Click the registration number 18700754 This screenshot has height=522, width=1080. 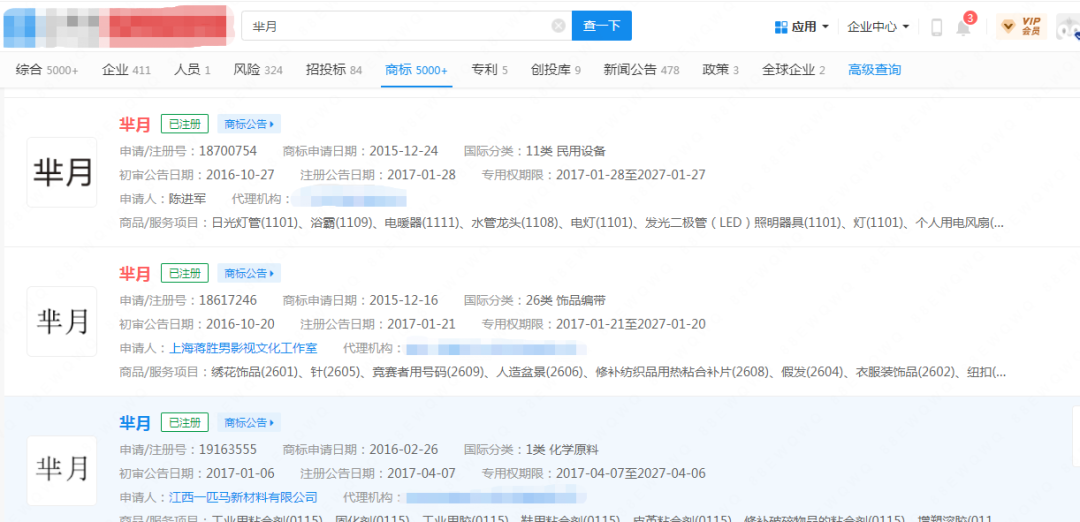(x=228, y=151)
